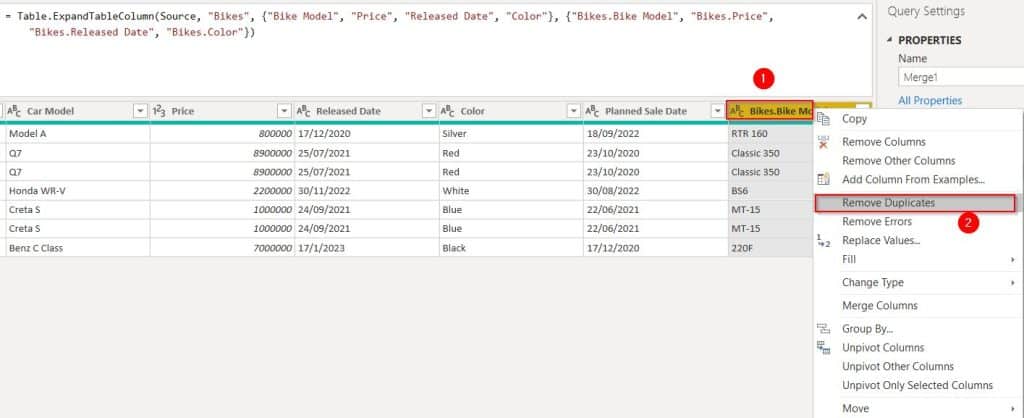The width and height of the screenshot is (1024, 418).
Task: Click the Car Model column data type icon
Action: pos(14,111)
